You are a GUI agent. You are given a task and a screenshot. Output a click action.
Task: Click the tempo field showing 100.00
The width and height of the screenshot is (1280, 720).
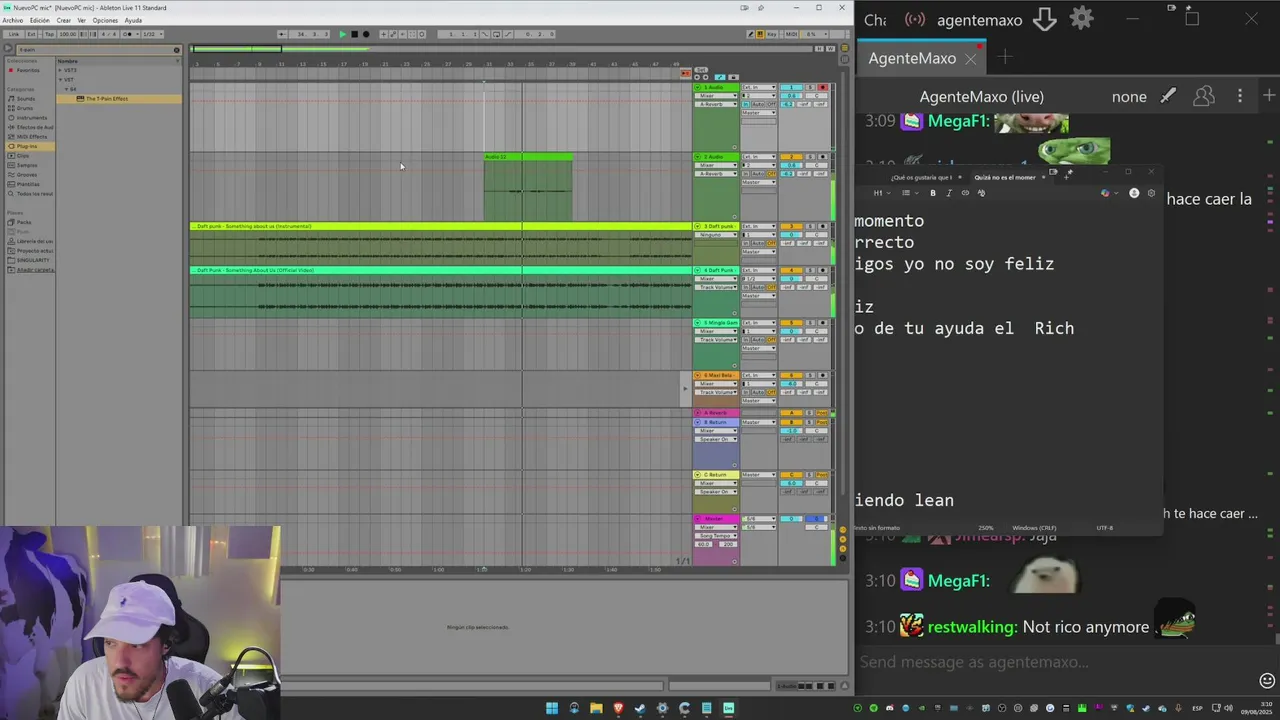[68, 34]
